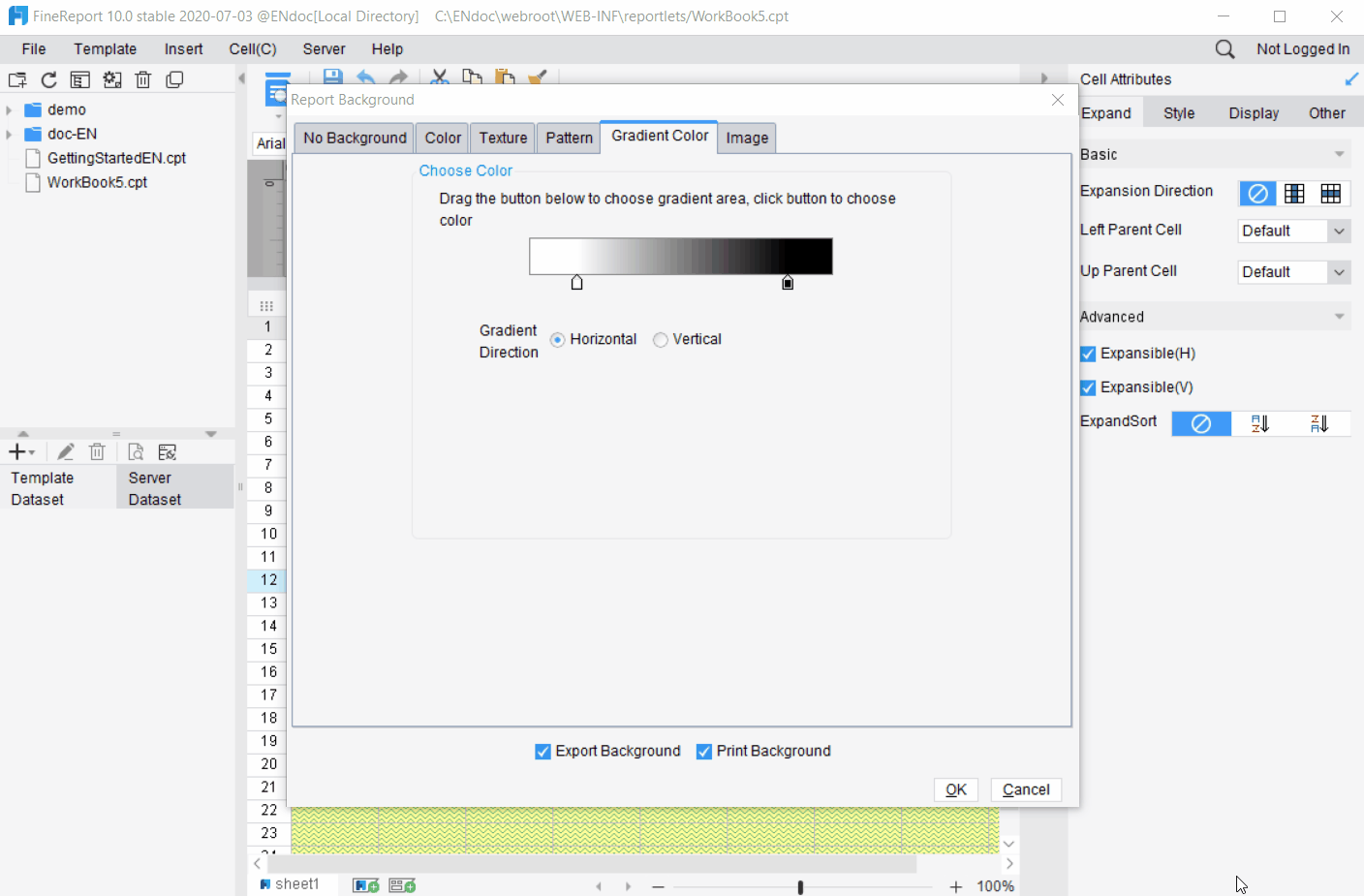This screenshot has width=1364, height=896.
Task: Open dataset preview with magnifier icon
Action: click(x=136, y=450)
